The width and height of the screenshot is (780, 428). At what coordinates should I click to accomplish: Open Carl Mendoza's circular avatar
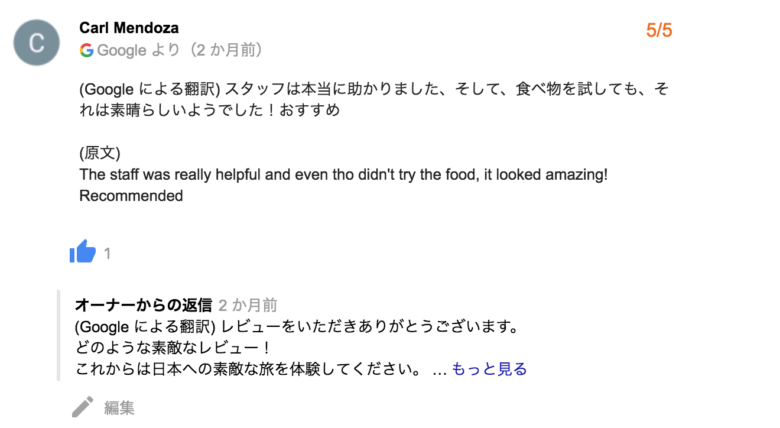(37, 43)
